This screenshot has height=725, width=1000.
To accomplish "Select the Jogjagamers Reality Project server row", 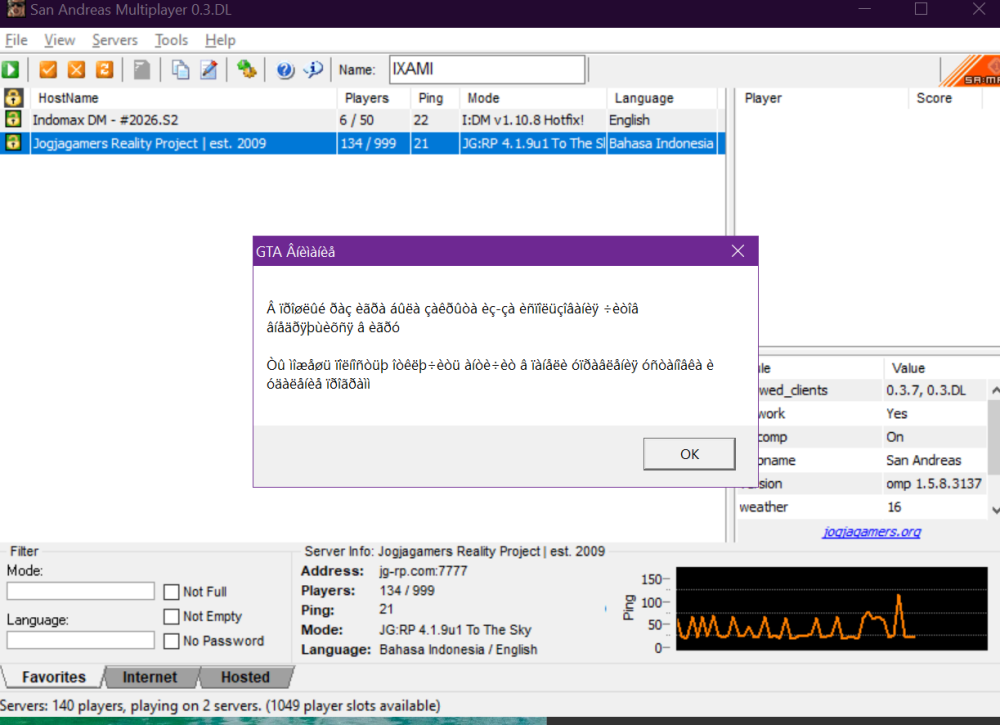I will coord(362,143).
